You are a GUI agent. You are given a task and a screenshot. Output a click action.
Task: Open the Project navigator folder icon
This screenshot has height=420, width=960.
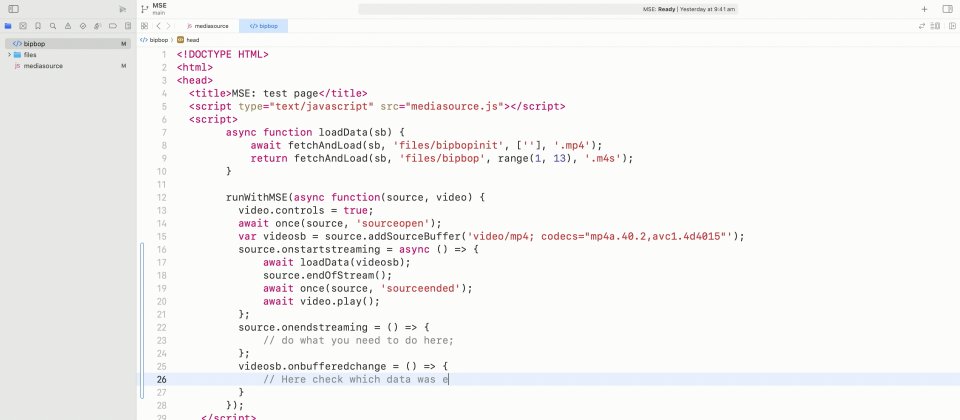tap(8, 26)
